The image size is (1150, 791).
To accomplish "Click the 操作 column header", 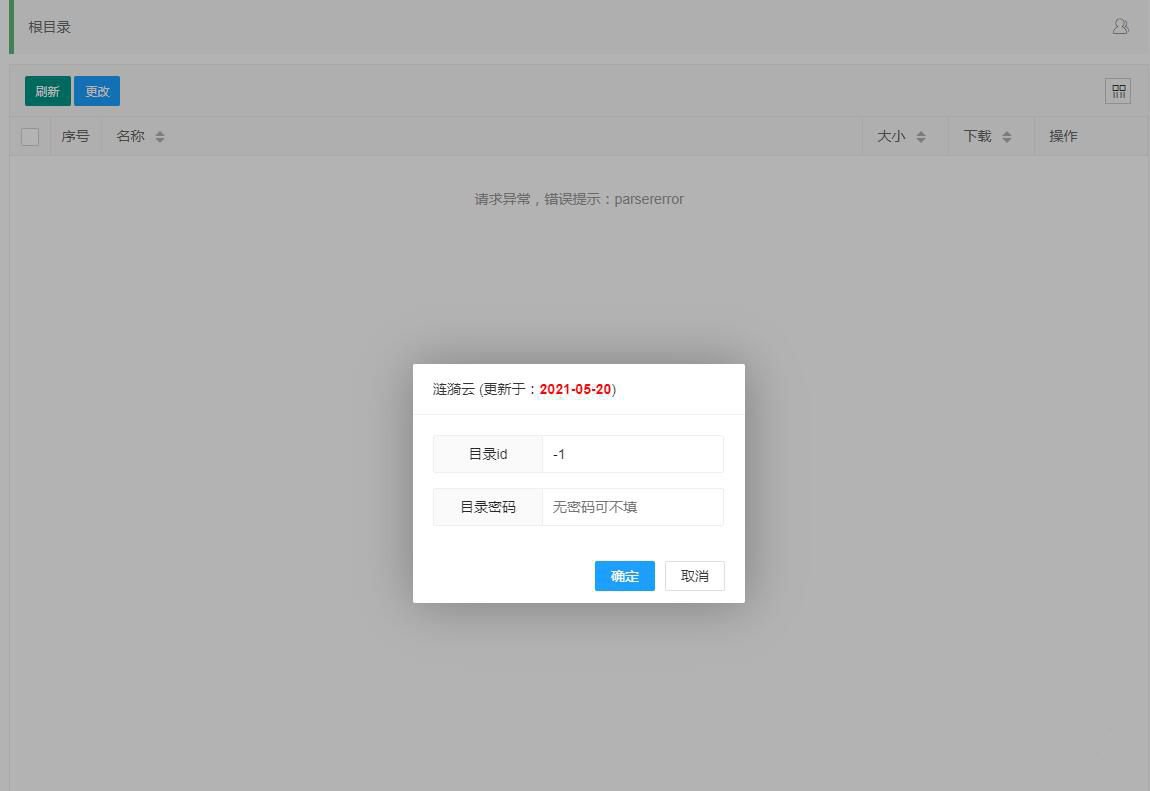I will [1063, 136].
